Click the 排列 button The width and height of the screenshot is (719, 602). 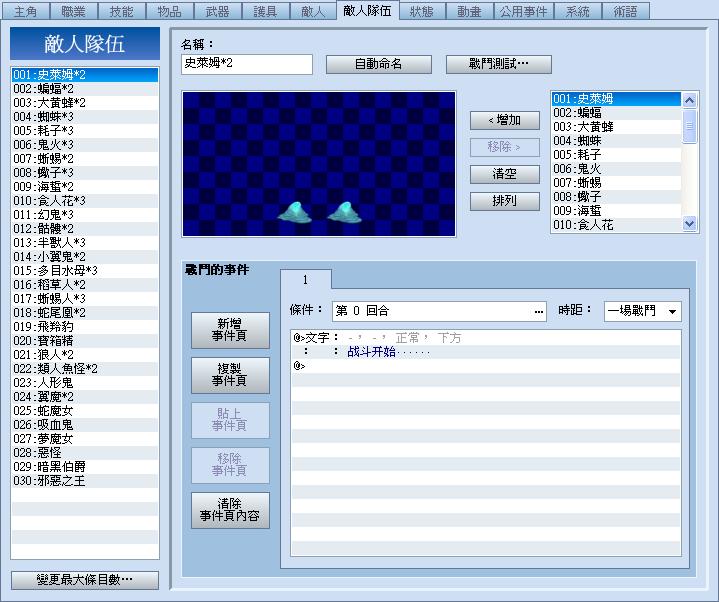point(504,201)
